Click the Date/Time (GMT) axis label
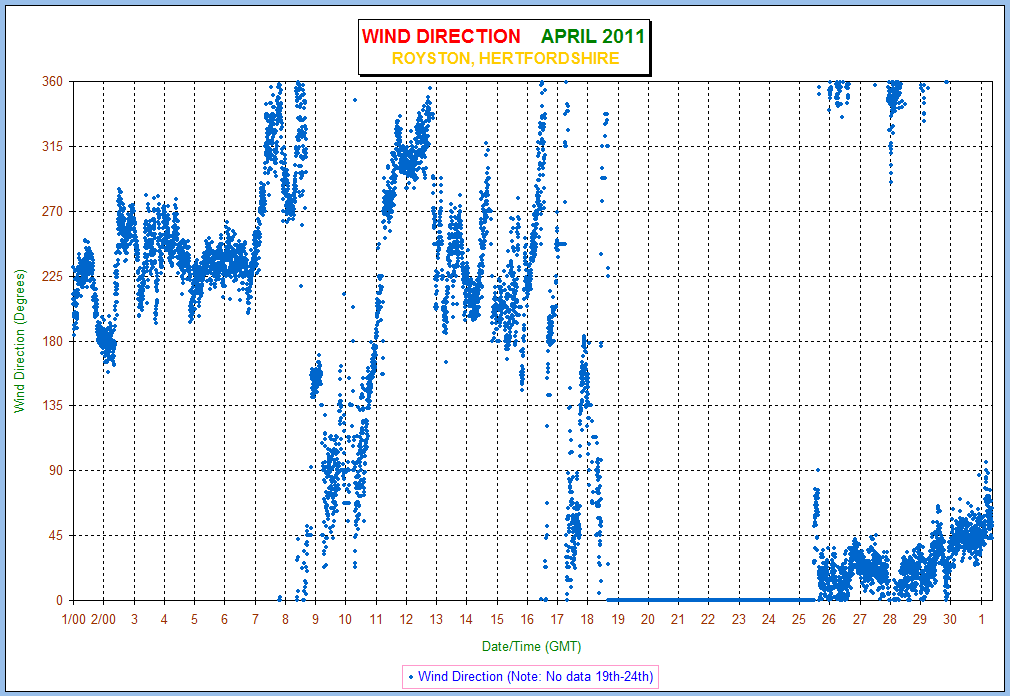This screenshot has height=696, width=1010. pos(531,646)
